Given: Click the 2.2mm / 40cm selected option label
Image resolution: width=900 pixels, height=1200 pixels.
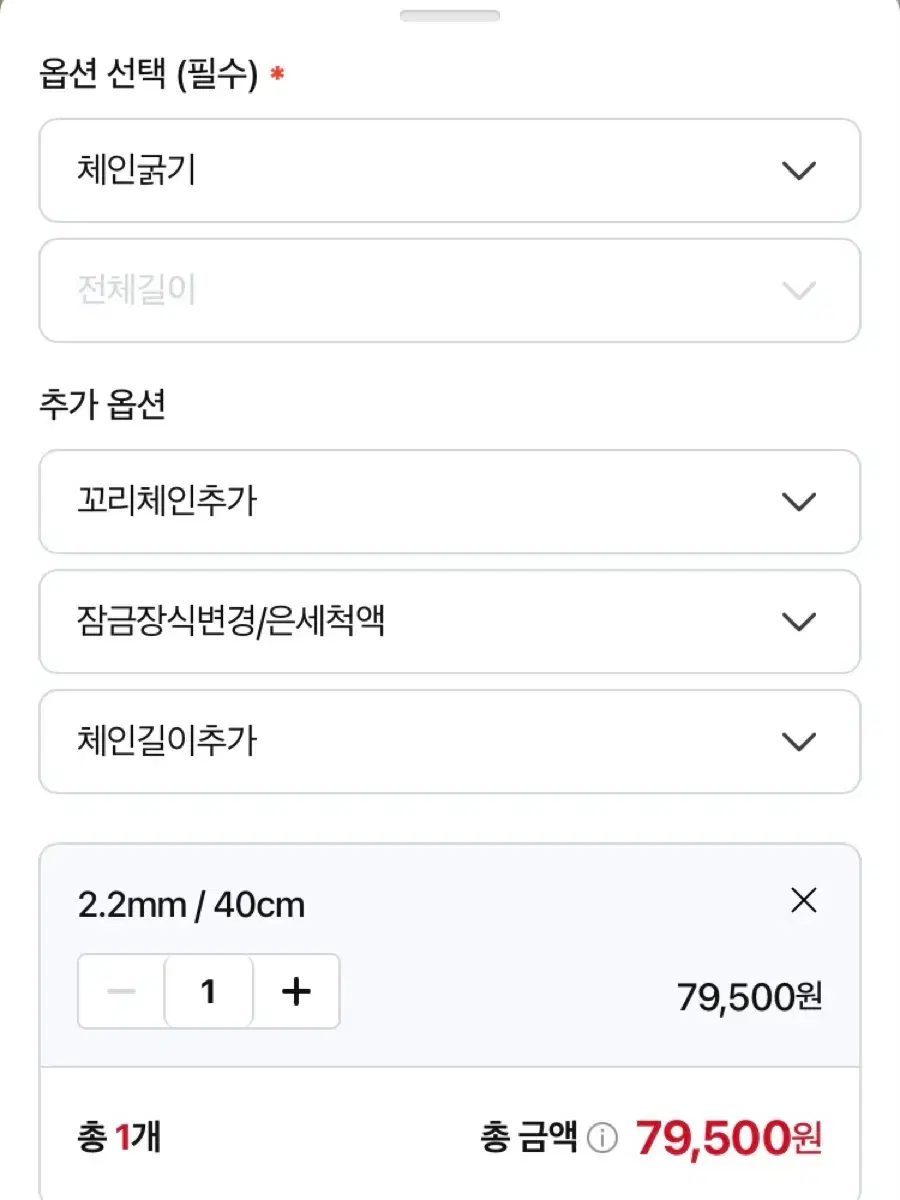Looking at the screenshot, I should 191,906.
